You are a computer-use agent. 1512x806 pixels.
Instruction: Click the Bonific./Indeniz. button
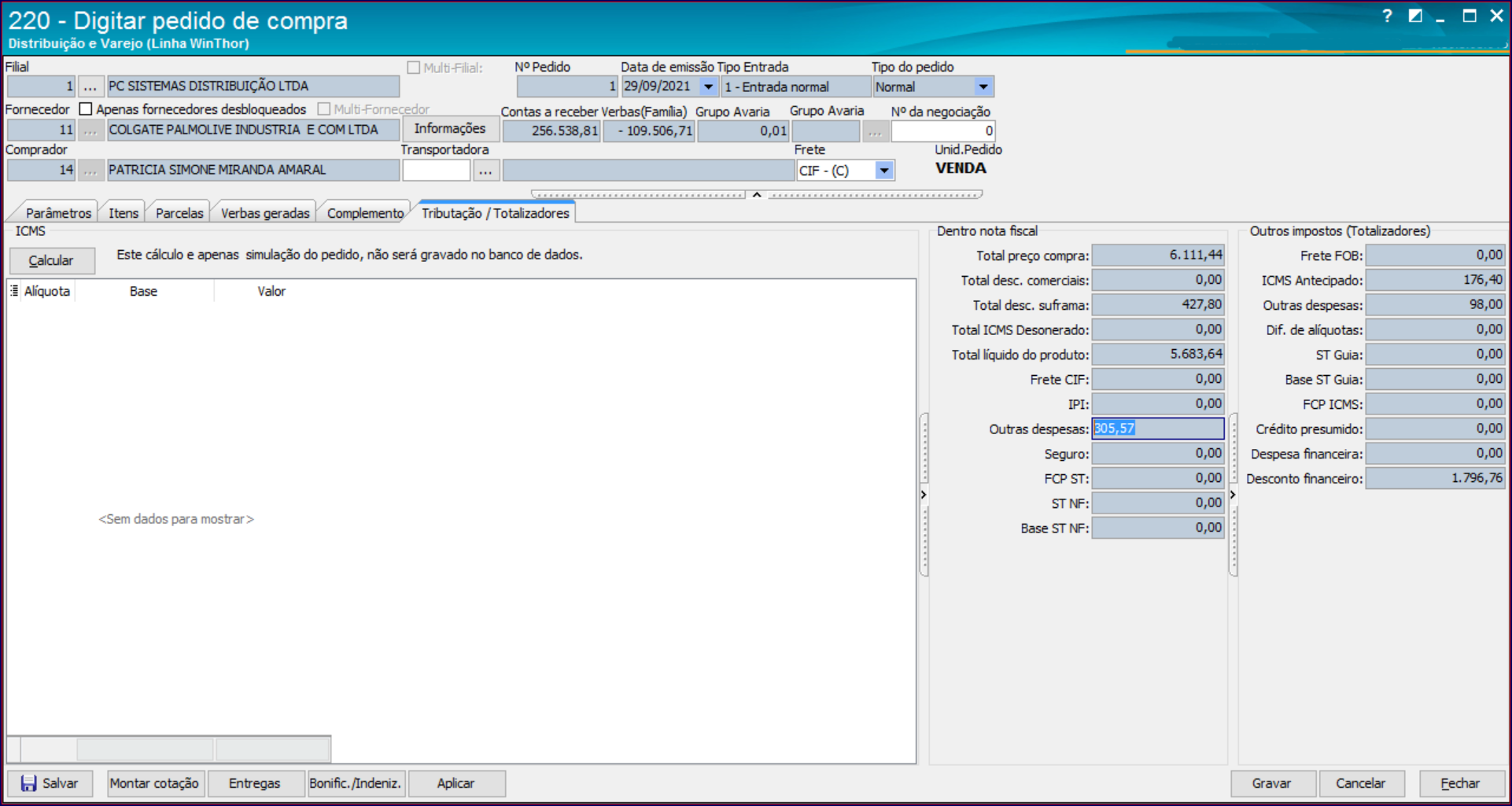click(356, 783)
